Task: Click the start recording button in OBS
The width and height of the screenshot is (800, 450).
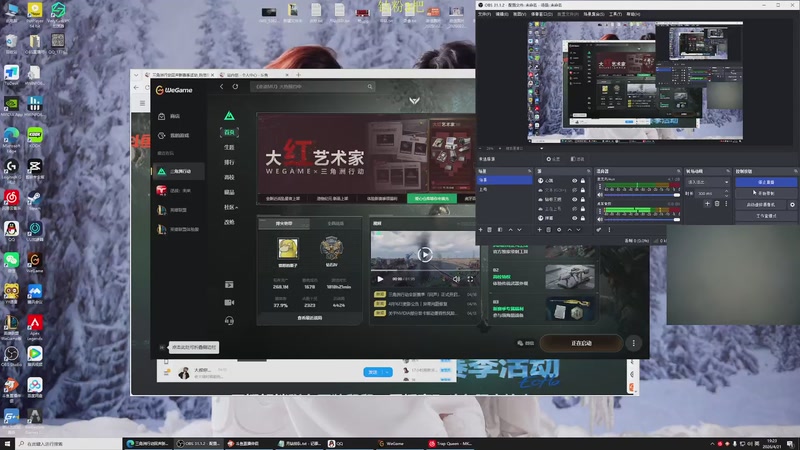Action: coord(766,193)
